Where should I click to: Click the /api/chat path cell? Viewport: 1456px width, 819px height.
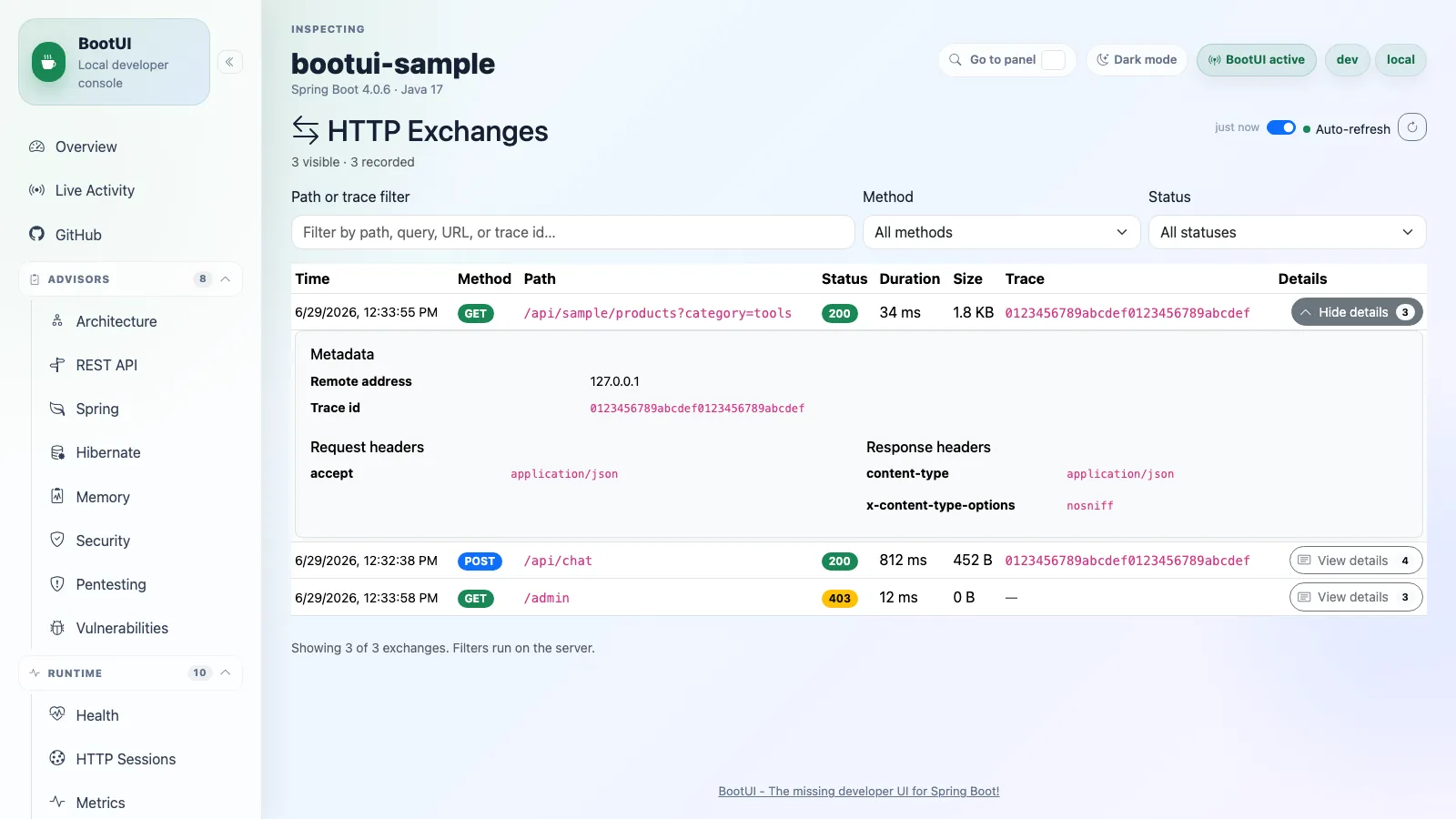[x=558, y=561]
